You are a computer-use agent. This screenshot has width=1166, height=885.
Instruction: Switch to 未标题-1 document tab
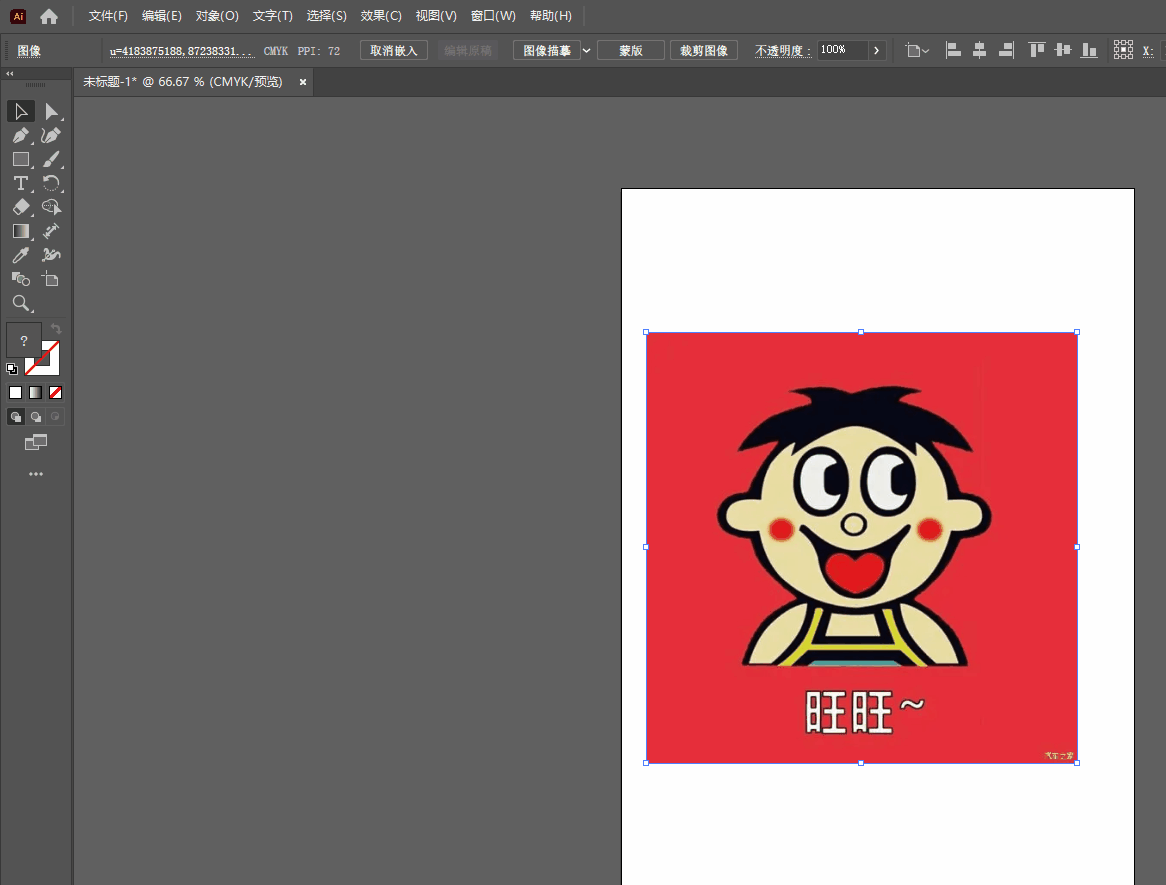point(183,82)
